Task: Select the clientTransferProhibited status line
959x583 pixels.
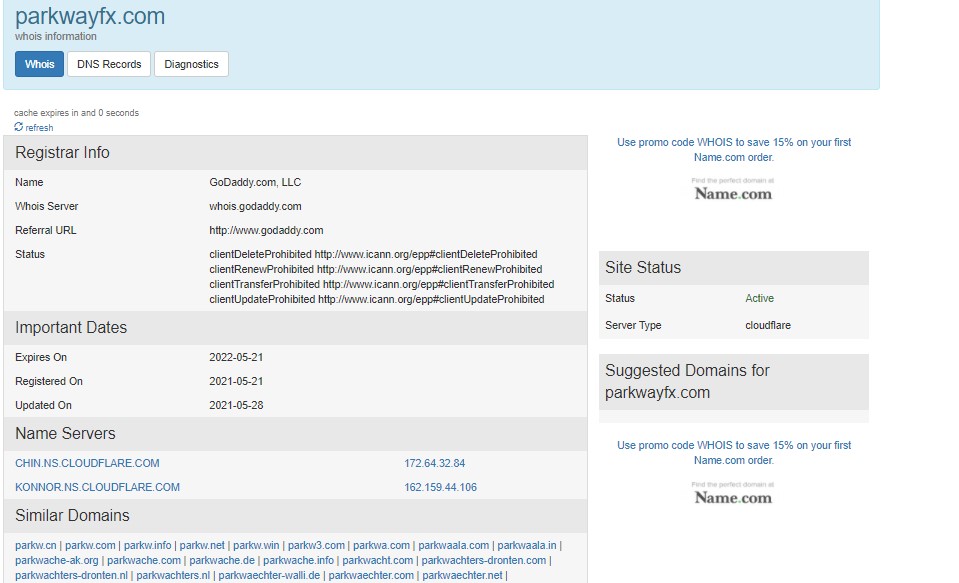Action: (x=382, y=284)
